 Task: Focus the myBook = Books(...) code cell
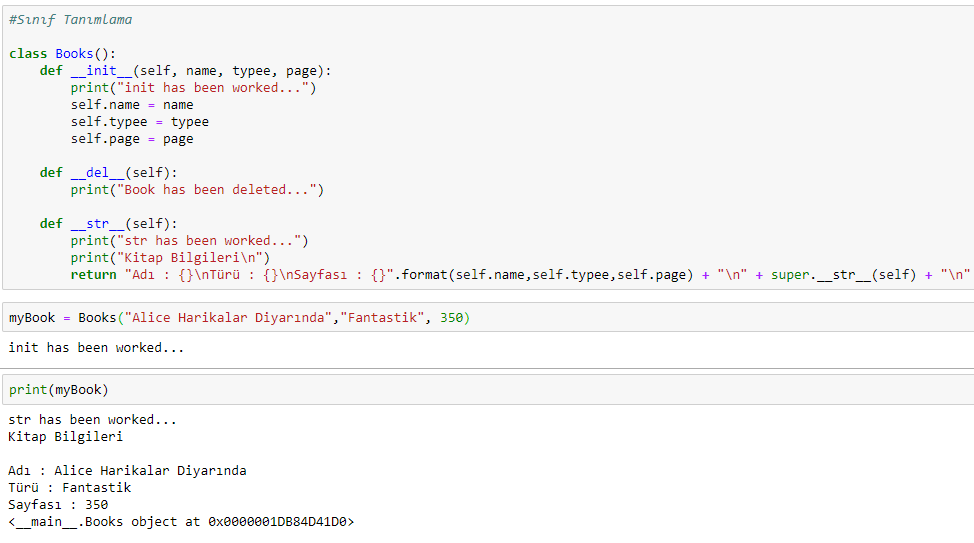(x=240, y=318)
